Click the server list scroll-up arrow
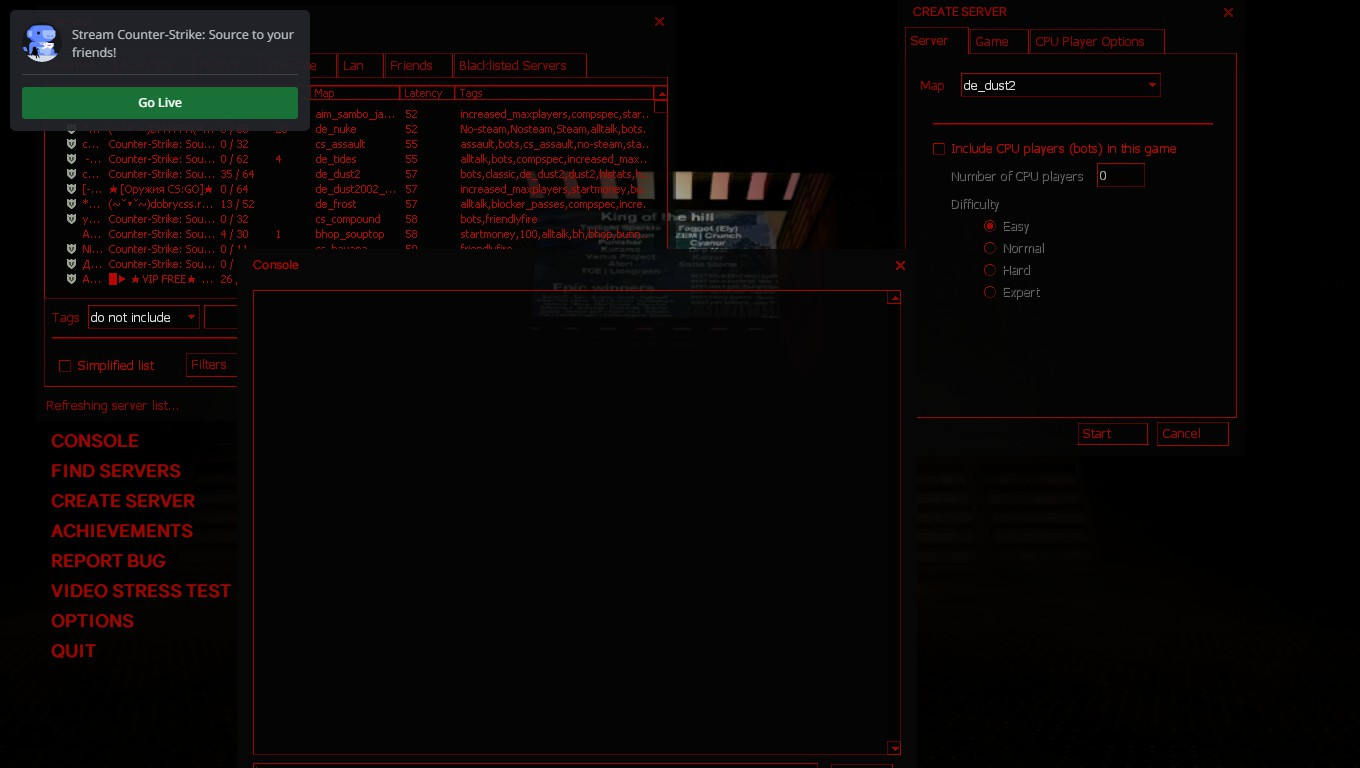This screenshot has width=1360, height=768. 660,93
